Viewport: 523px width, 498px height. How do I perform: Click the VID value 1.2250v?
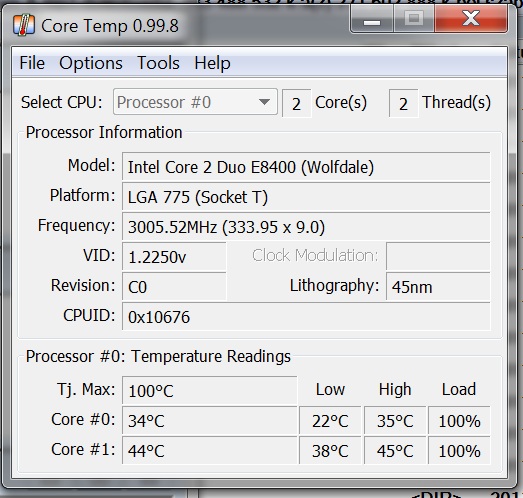(x=174, y=257)
